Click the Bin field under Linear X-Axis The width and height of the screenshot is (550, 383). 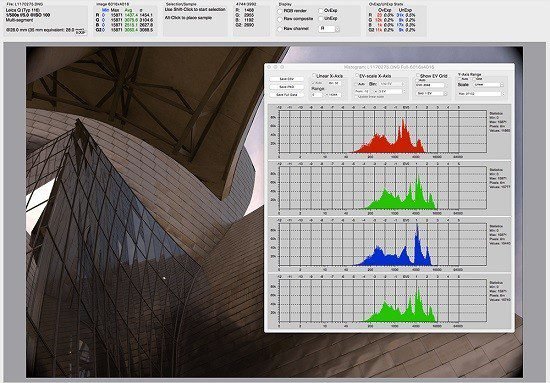334,83
